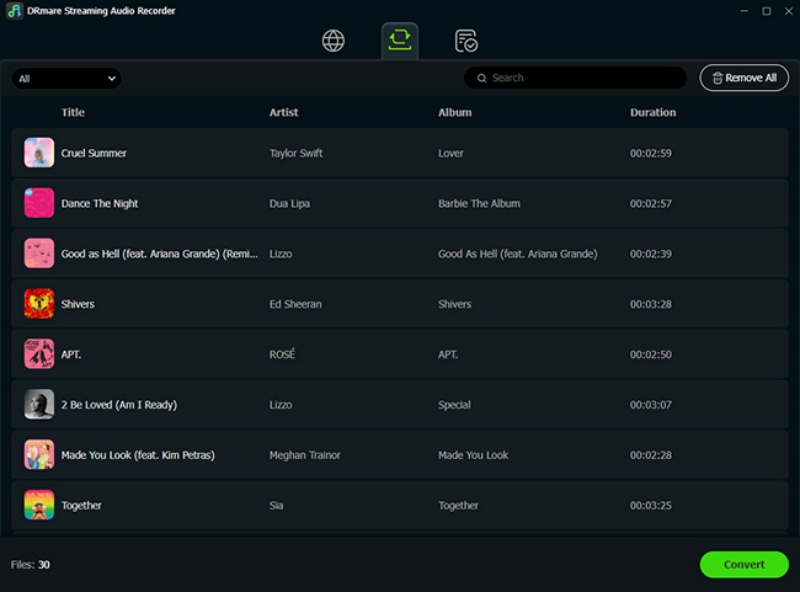Screen dimensions: 800x592
Task: Click the green Convert button
Action: 743,564
